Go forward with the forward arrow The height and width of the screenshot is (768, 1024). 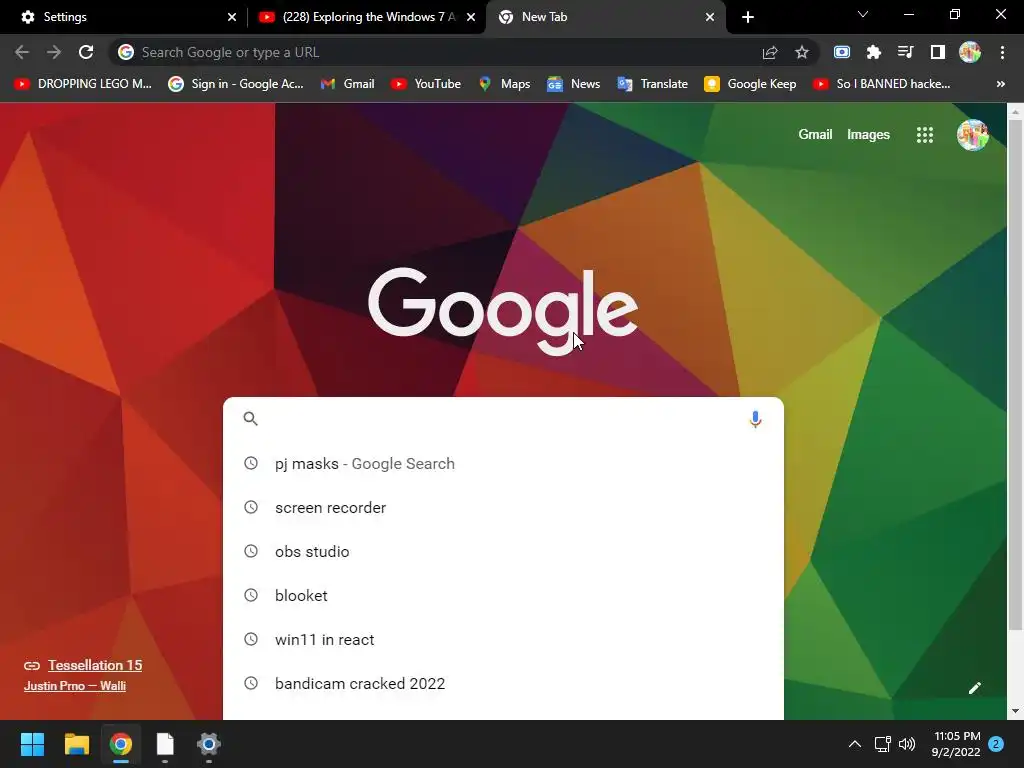(54, 52)
